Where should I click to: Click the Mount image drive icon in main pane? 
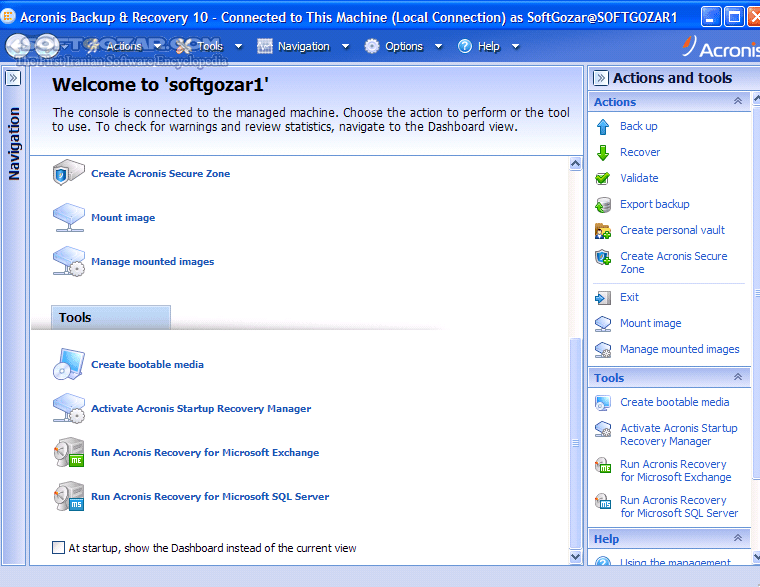pos(69,217)
